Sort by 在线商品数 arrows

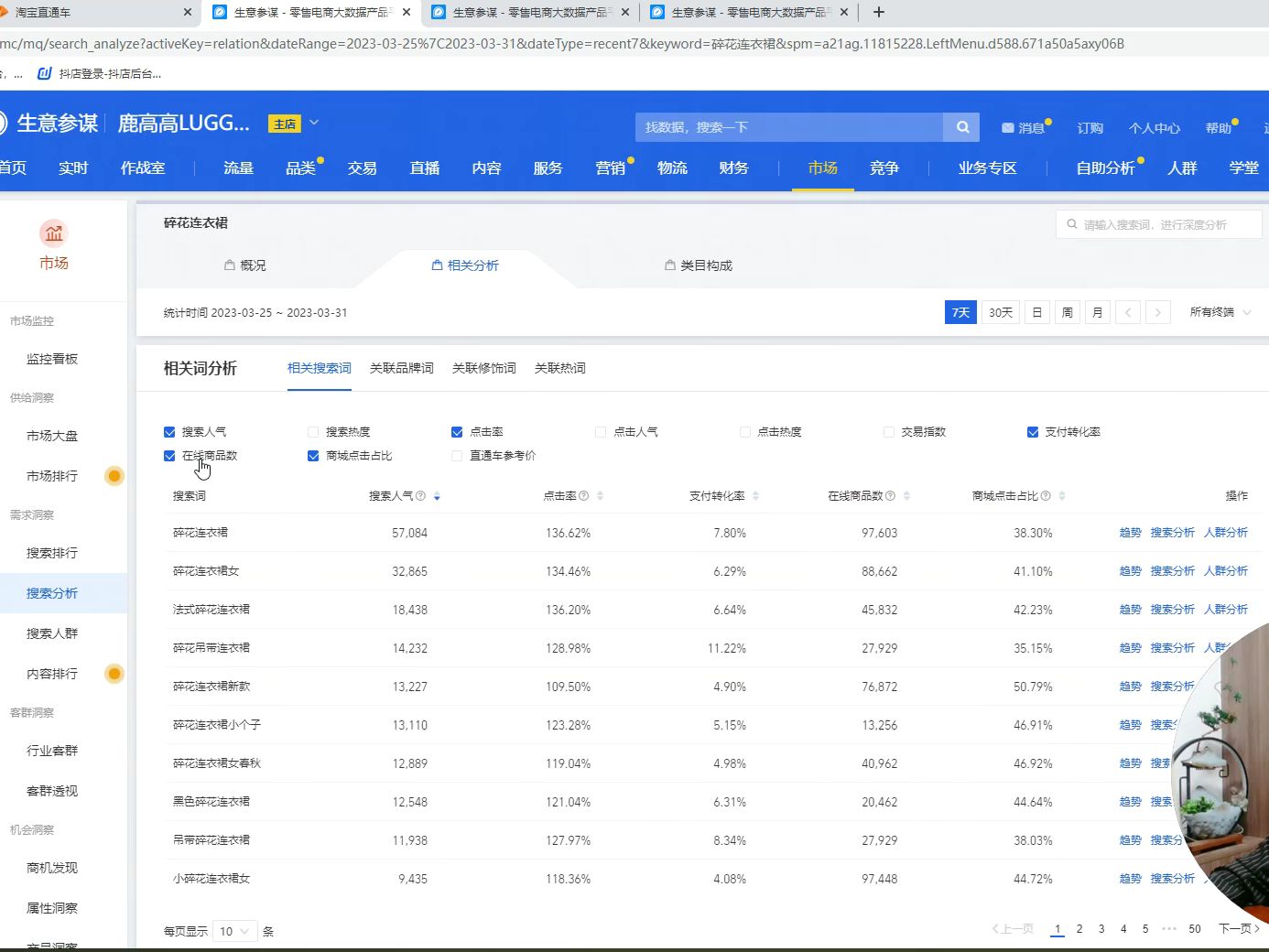[x=906, y=496]
